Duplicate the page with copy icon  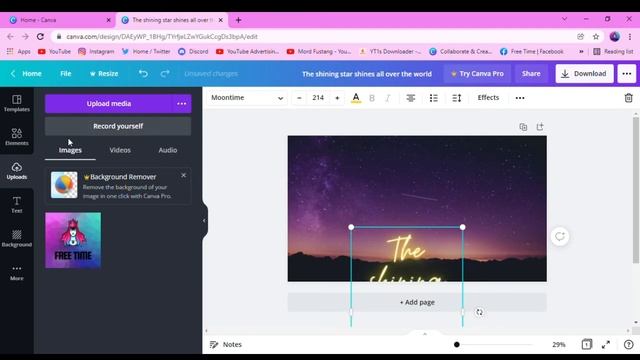tap(523, 127)
